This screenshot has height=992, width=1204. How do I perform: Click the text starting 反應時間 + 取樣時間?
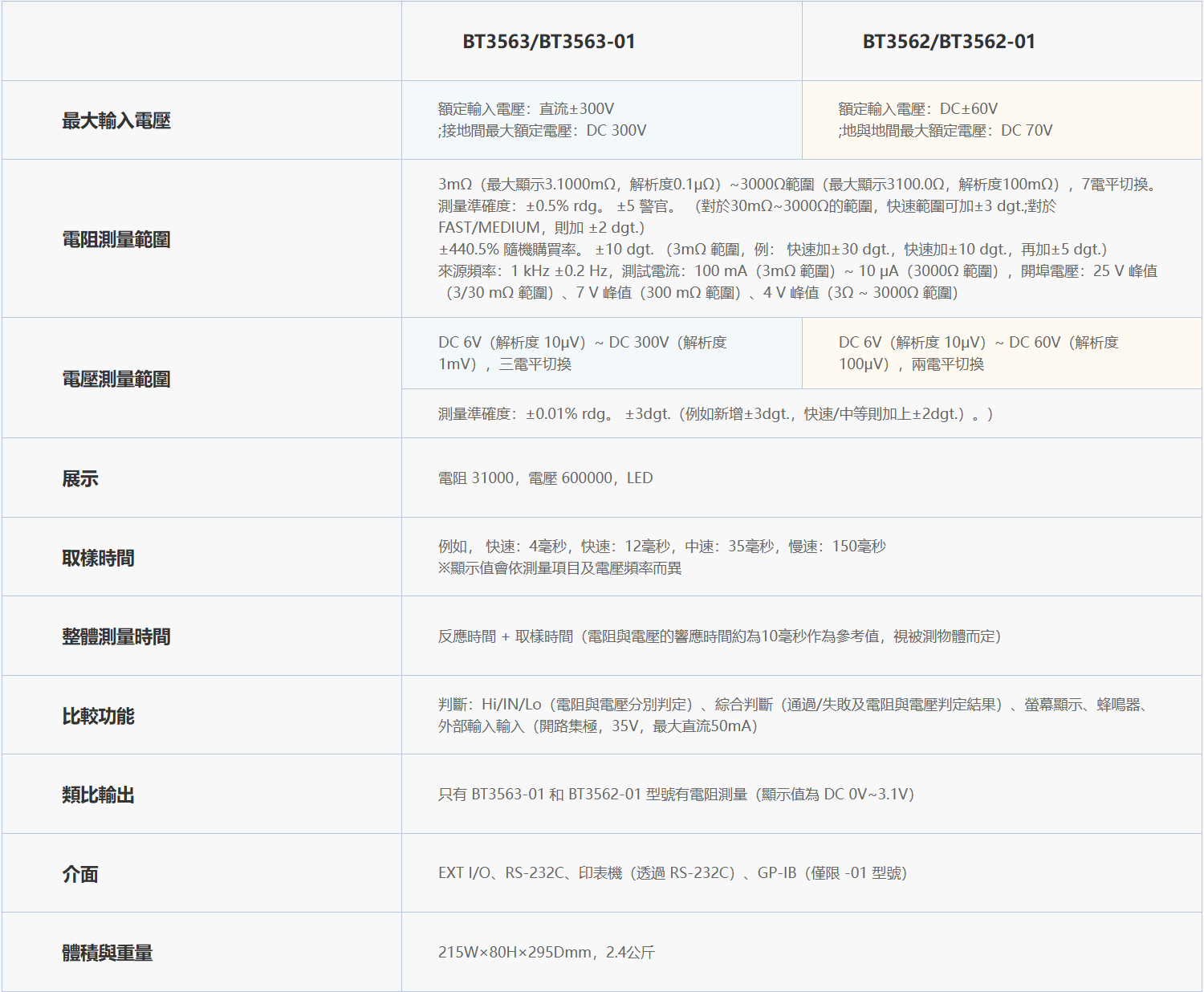[x=720, y=636]
